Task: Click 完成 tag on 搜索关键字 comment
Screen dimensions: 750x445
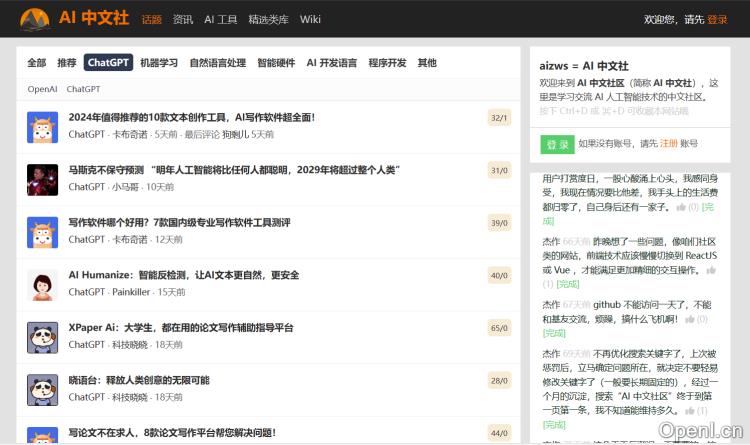Action: pos(554,424)
